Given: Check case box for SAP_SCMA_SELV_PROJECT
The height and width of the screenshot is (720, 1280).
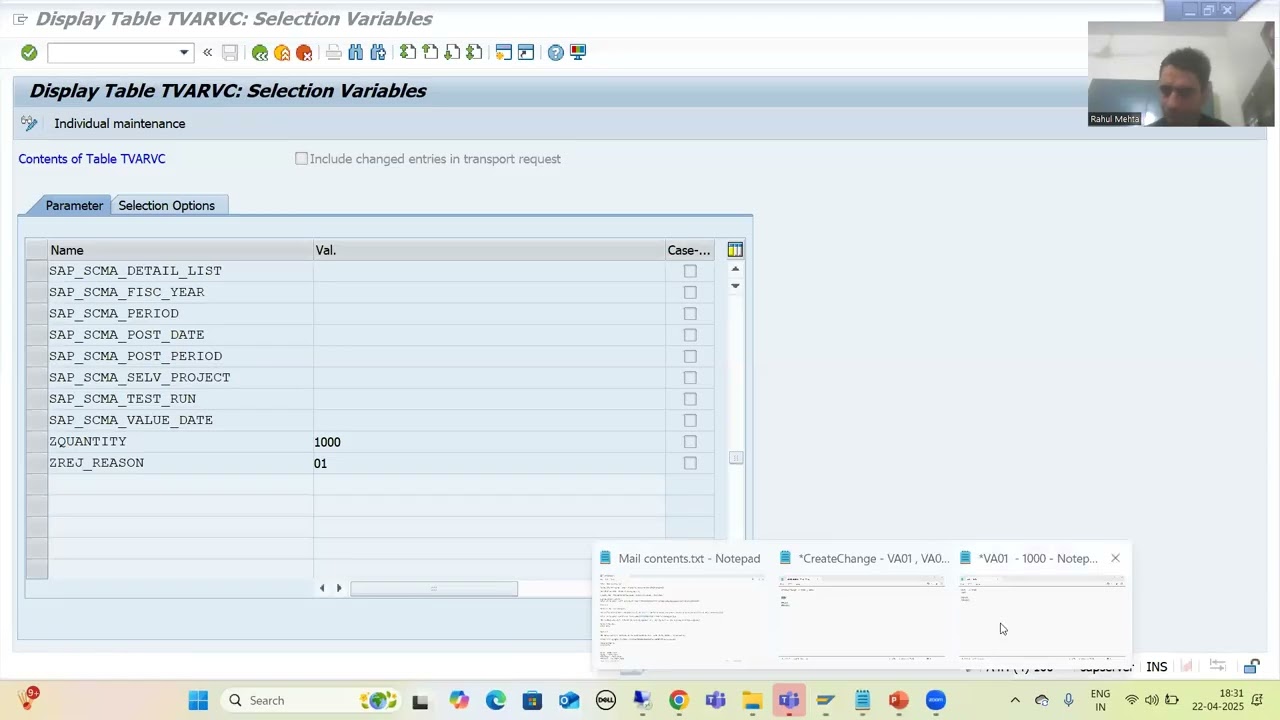Looking at the screenshot, I should [690, 378].
